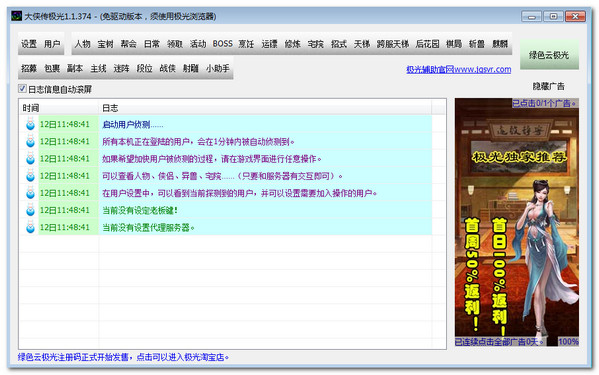Screen dimensions: 599x375
Task: Close the 大侠传极光 window
Action: 575,16
